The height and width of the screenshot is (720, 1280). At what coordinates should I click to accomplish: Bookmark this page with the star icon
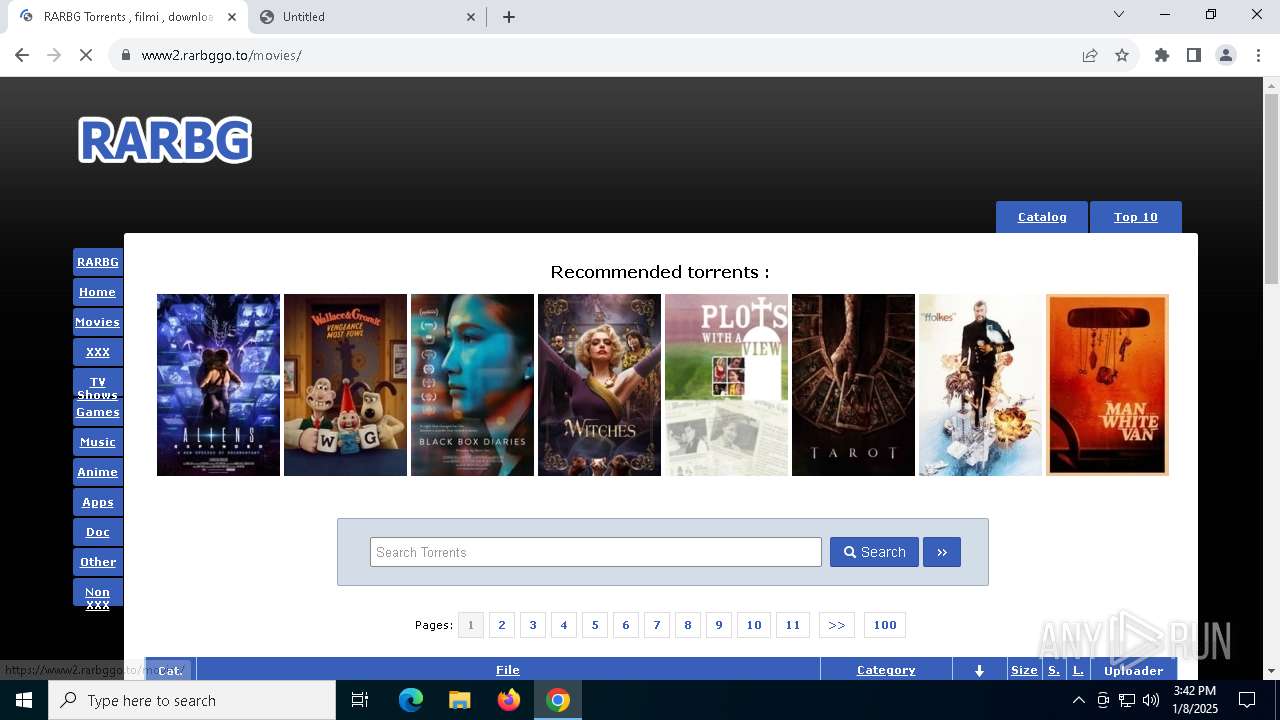point(1122,55)
